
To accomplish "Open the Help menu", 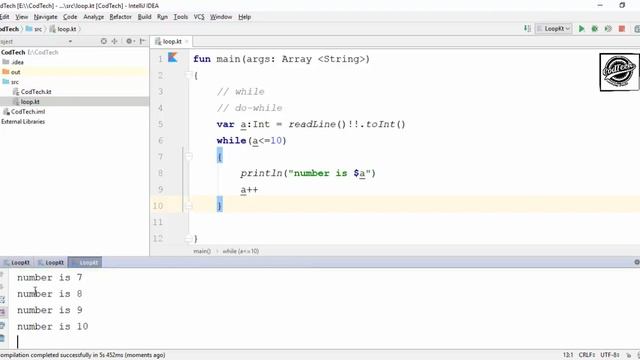I will 244,17.
